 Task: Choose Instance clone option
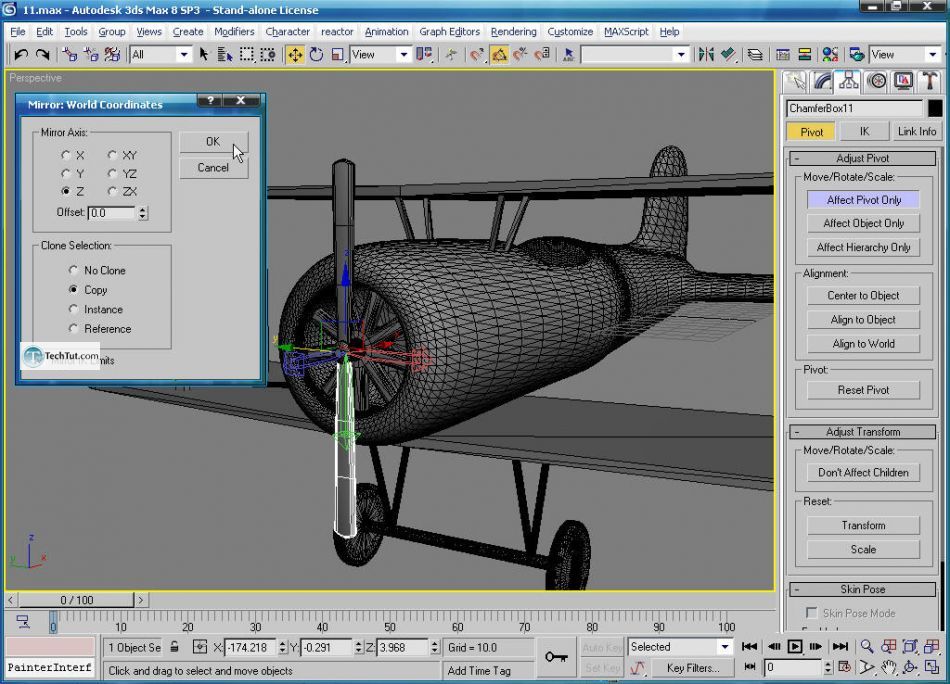(x=73, y=309)
